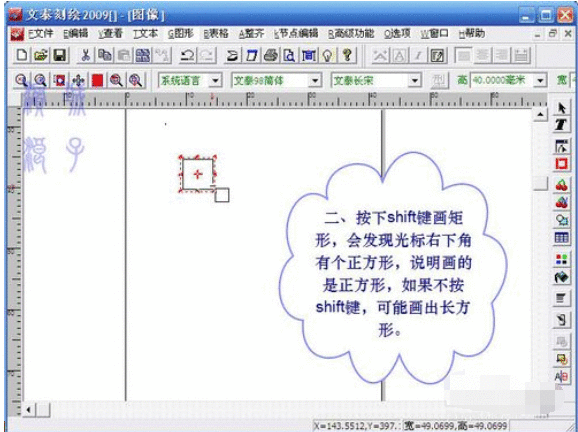Toggle the italic I text style button
The image size is (578, 432).
(x=418, y=56)
